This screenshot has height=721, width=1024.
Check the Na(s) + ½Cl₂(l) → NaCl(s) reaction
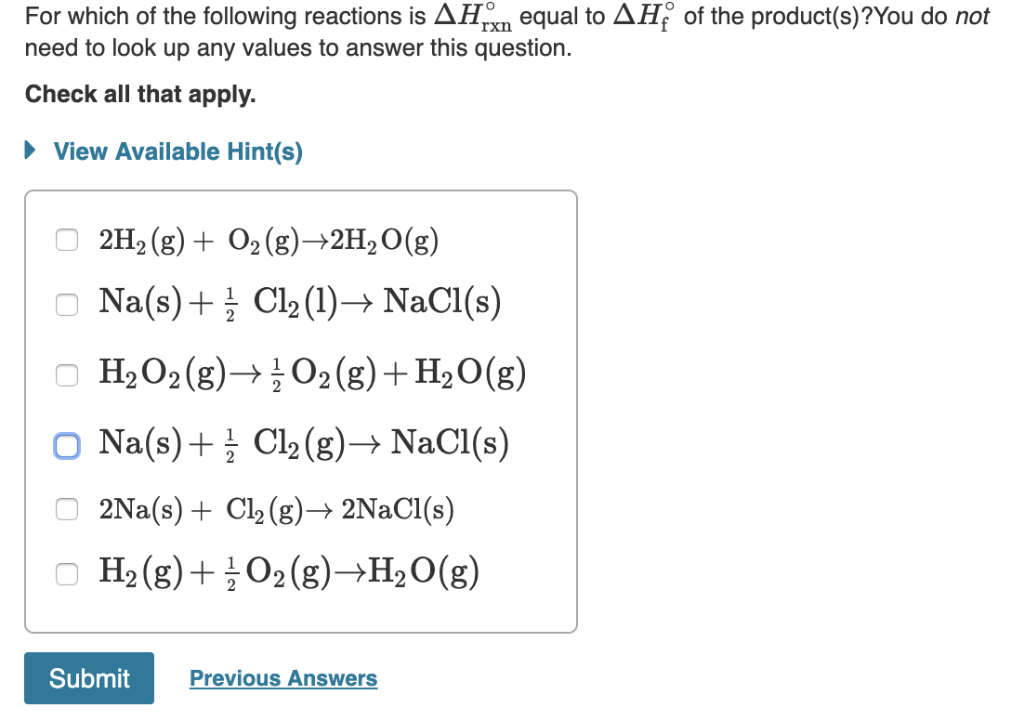coord(66,304)
